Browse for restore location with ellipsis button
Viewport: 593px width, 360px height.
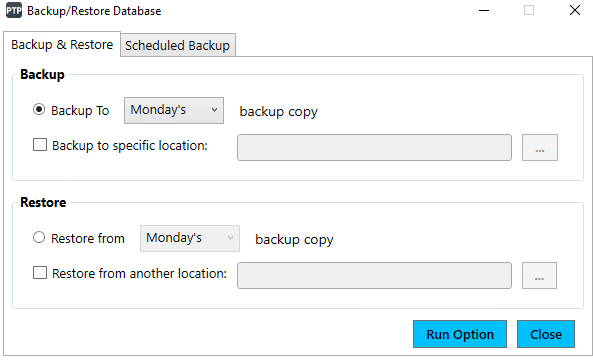tap(539, 276)
